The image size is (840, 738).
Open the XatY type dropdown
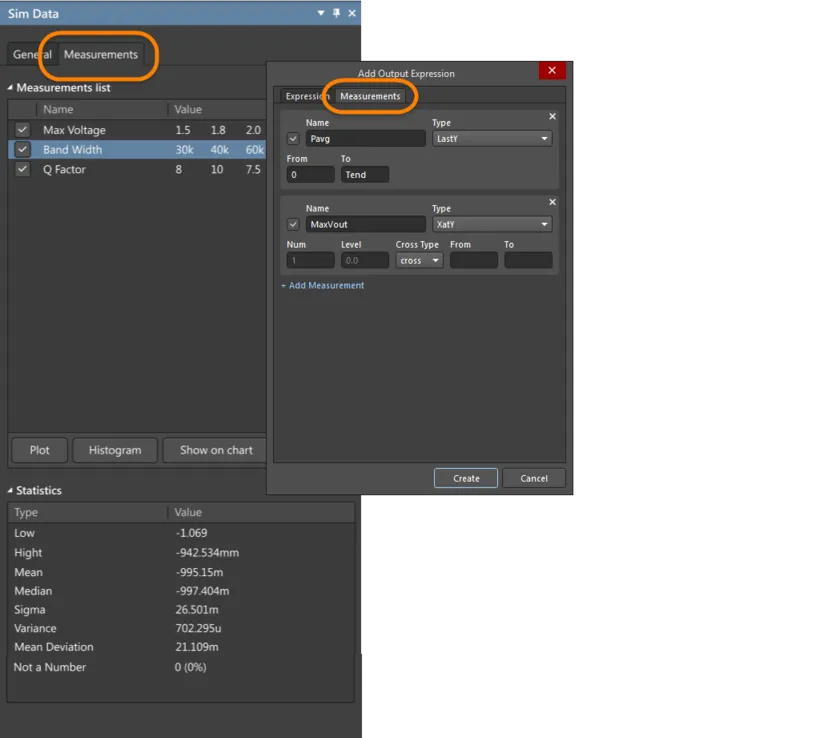pyautogui.click(x=492, y=224)
